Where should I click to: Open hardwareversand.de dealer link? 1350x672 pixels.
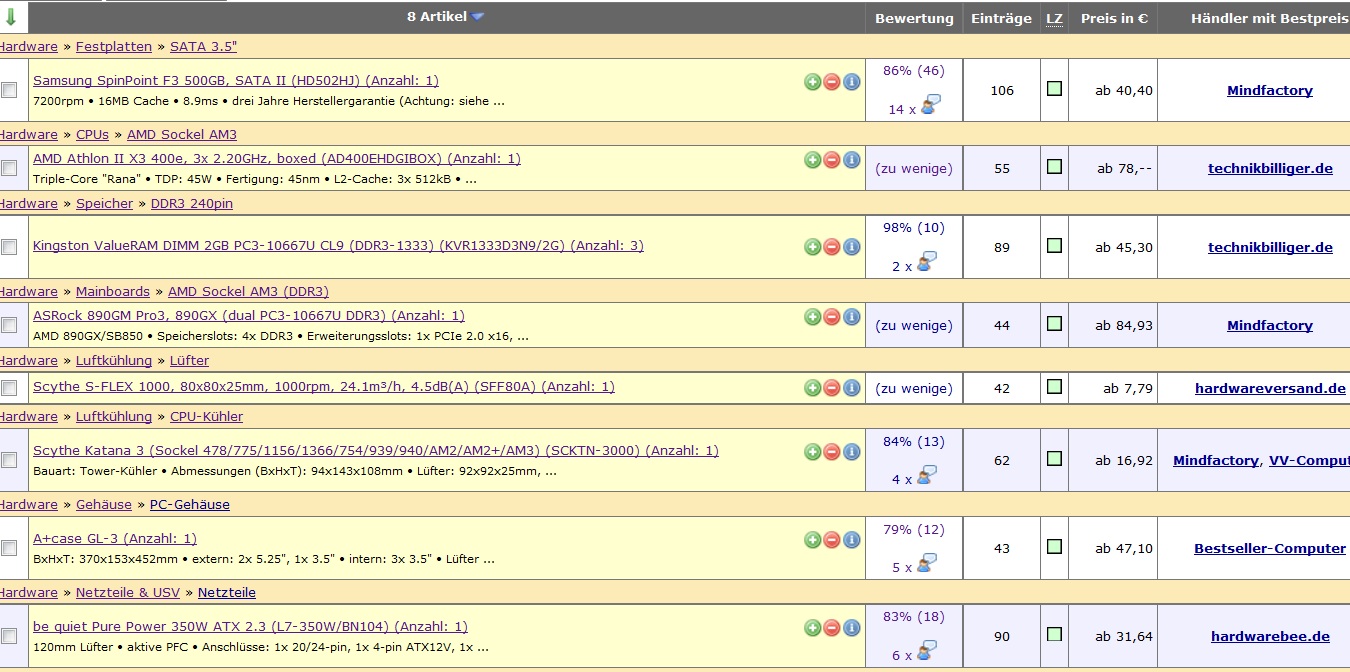1270,389
